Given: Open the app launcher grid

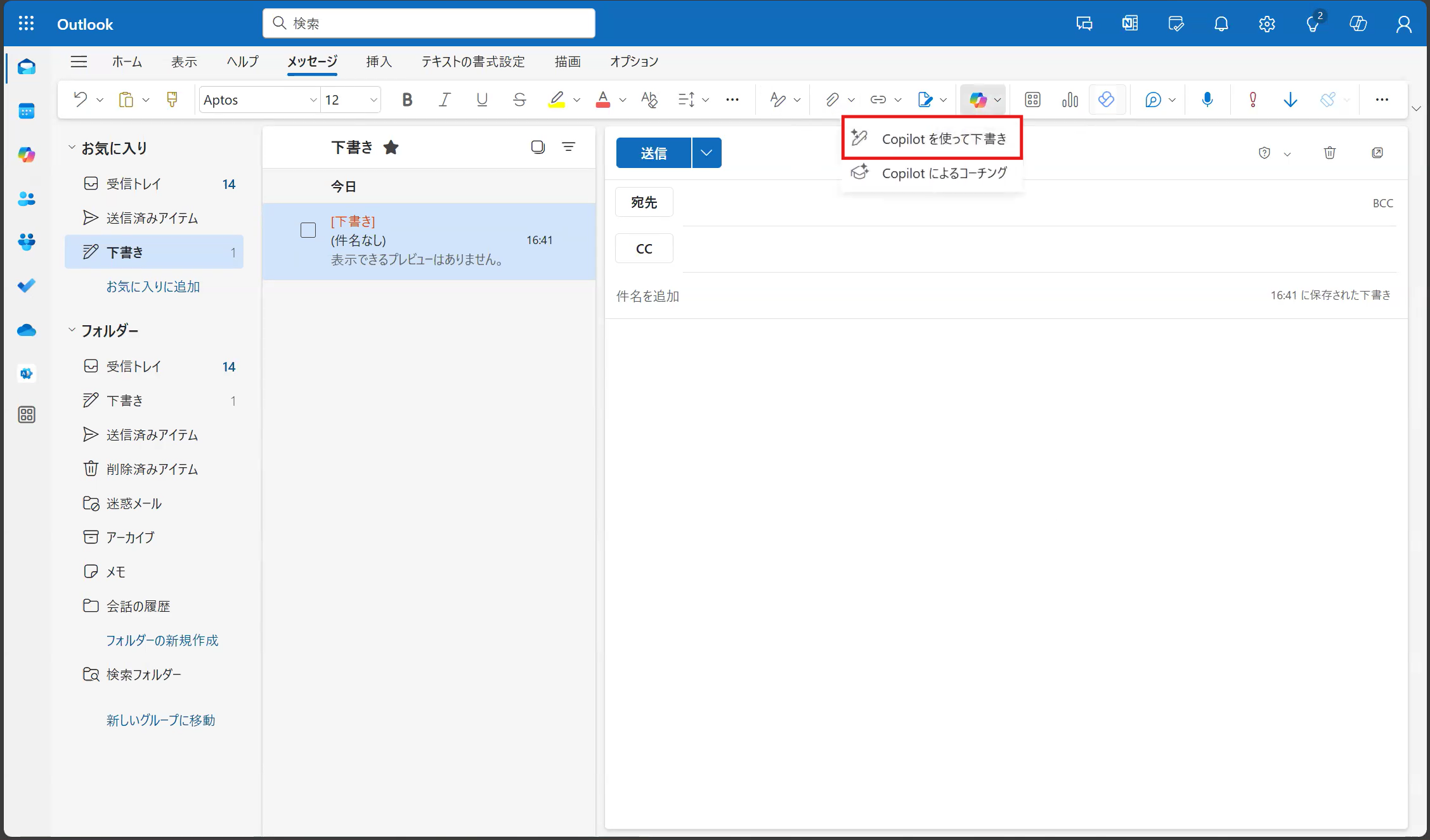Looking at the screenshot, I should pos(26,24).
